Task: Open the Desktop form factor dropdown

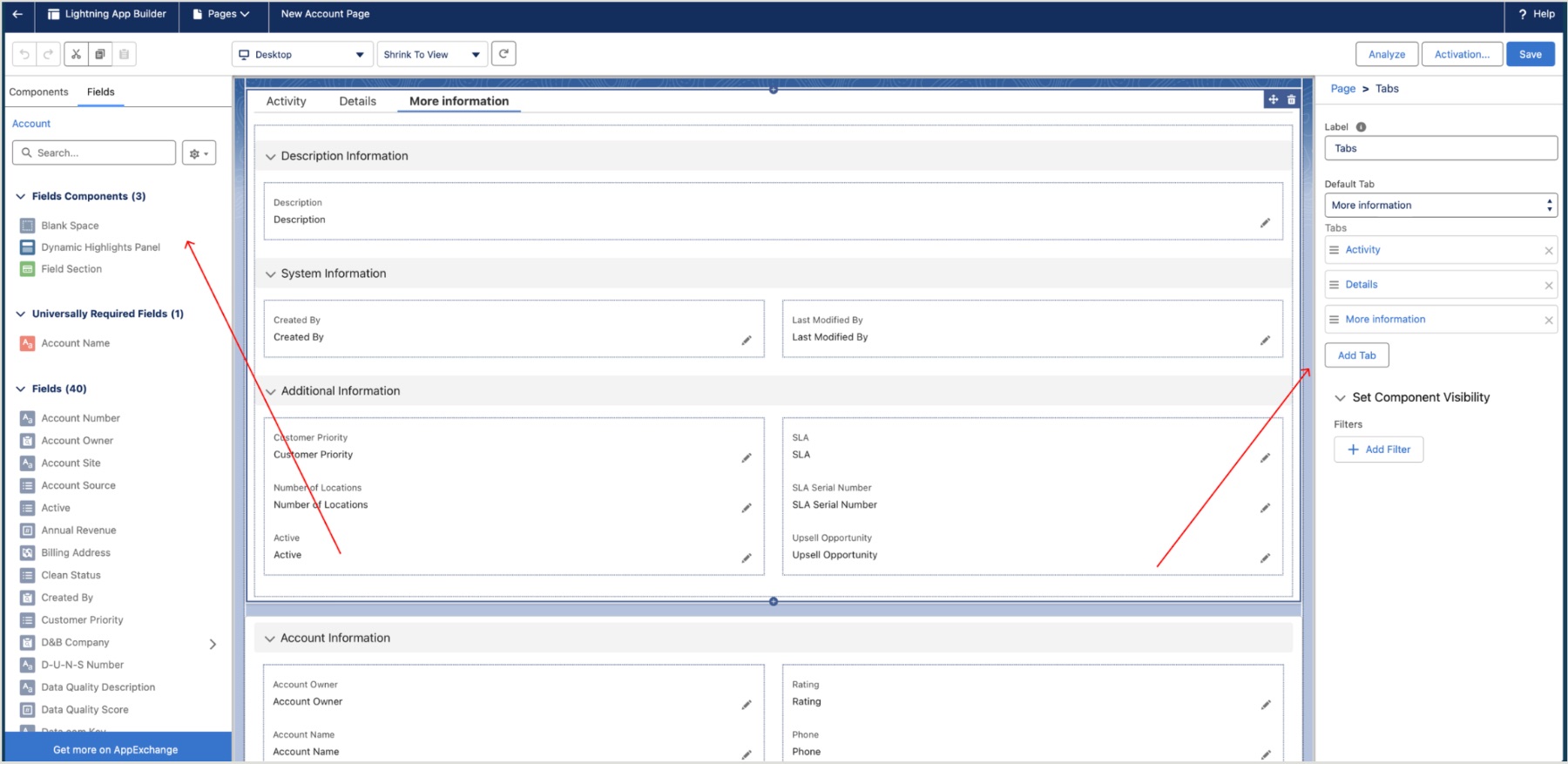Action: 302,54
